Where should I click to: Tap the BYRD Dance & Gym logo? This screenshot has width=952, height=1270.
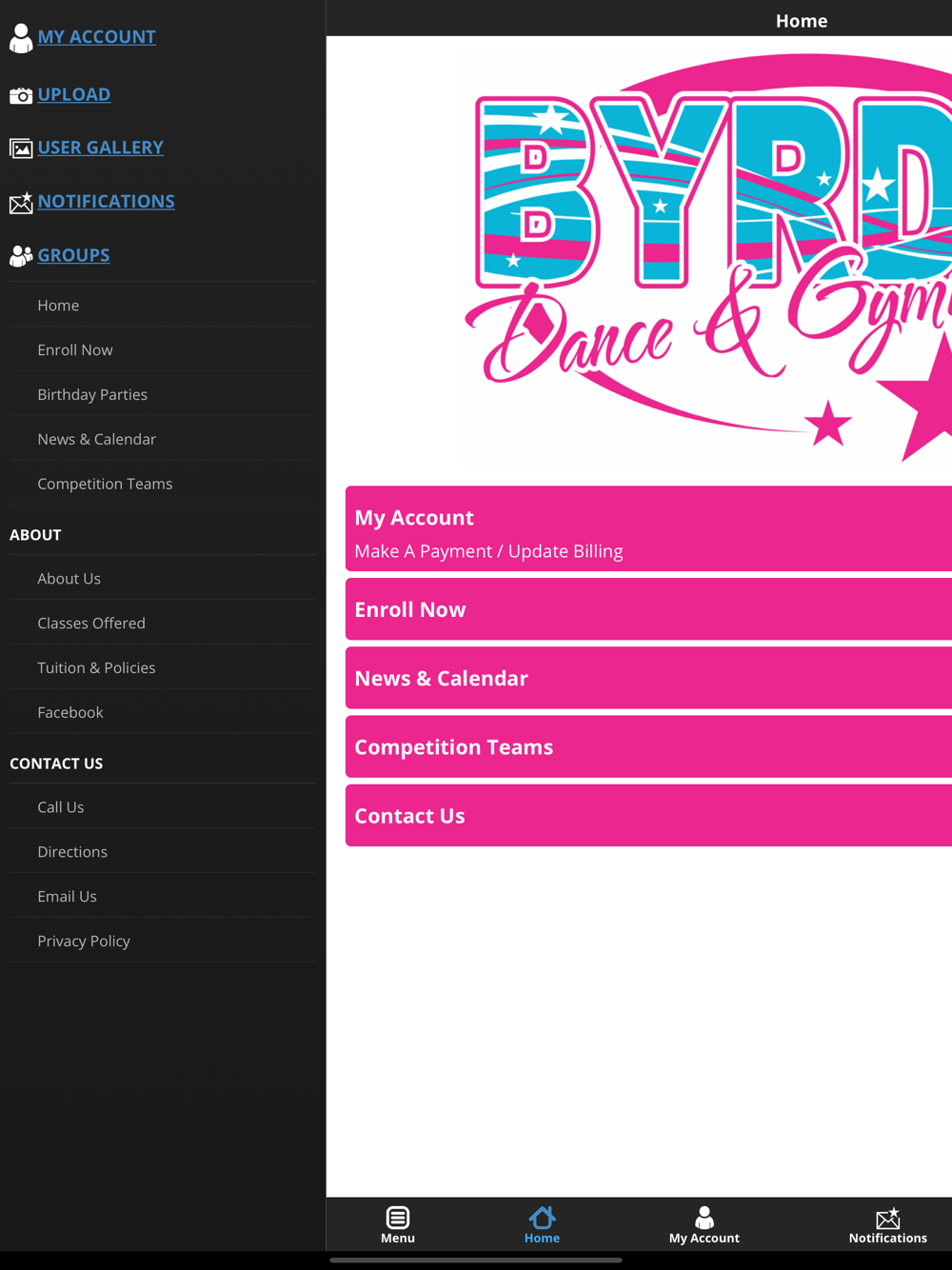[x=707, y=257]
